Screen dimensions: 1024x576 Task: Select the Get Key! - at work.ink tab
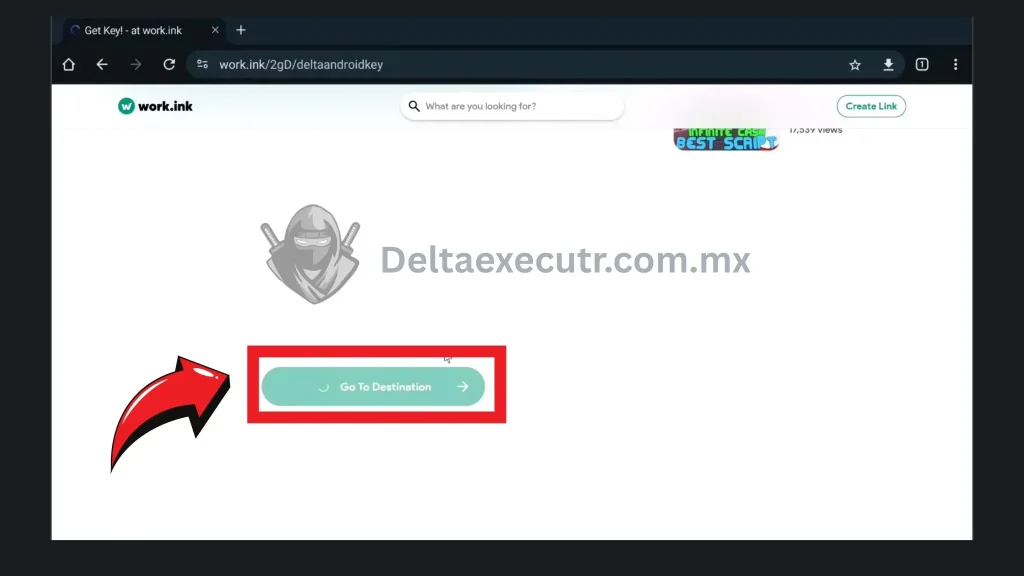pos(144,31)
